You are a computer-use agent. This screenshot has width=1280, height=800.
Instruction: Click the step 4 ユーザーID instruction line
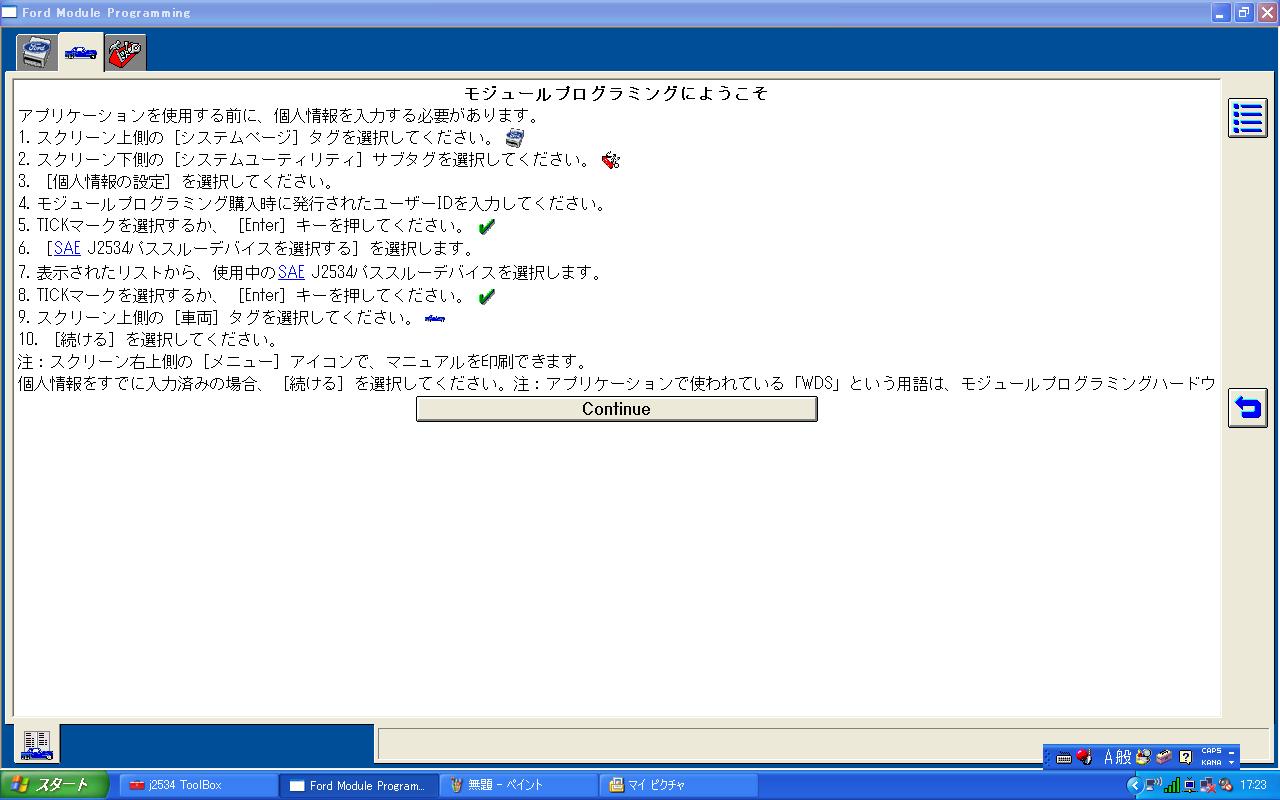pos(313,204)
